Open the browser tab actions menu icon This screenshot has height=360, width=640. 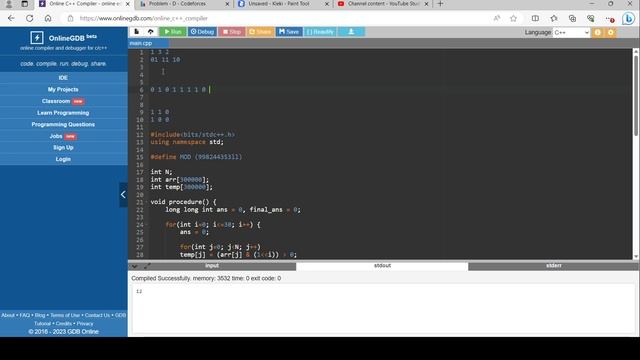24,4
